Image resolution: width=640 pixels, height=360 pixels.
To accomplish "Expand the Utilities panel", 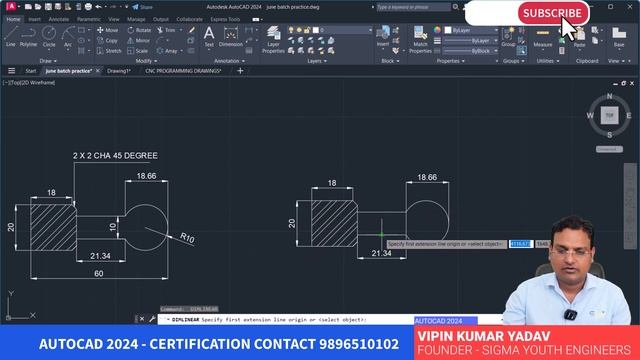I will pos(548,61).
